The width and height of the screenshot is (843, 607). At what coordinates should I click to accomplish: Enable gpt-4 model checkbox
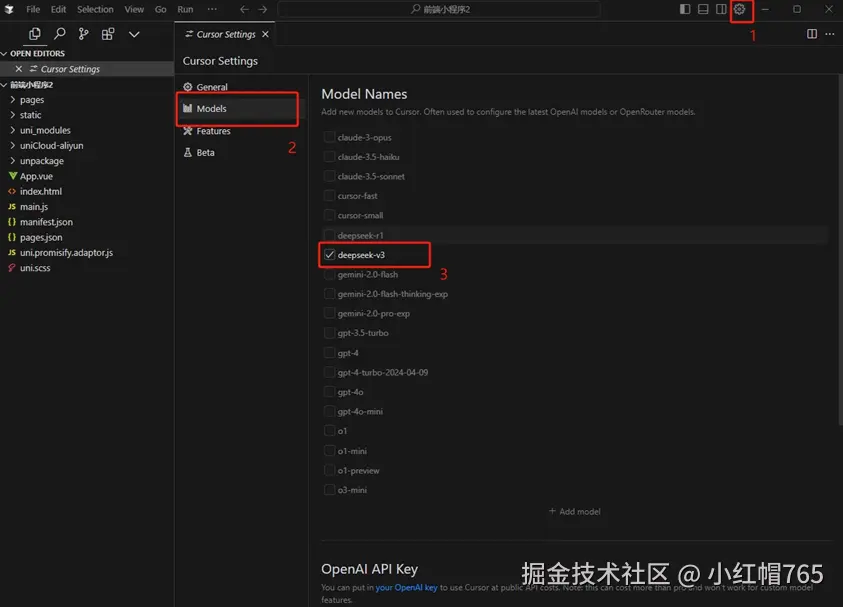[329, 353]
